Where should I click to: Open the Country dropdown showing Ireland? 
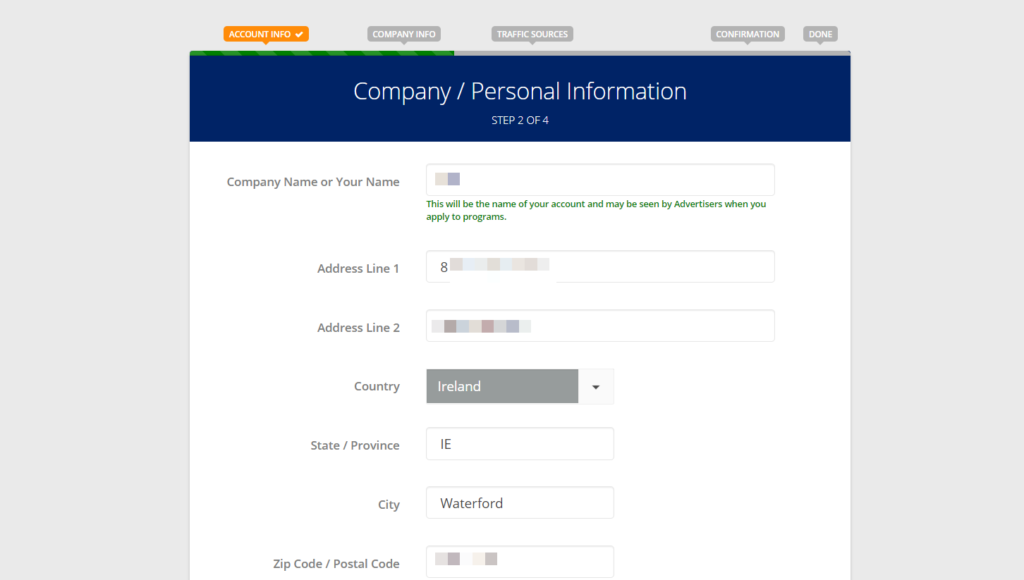pos(502,386)
